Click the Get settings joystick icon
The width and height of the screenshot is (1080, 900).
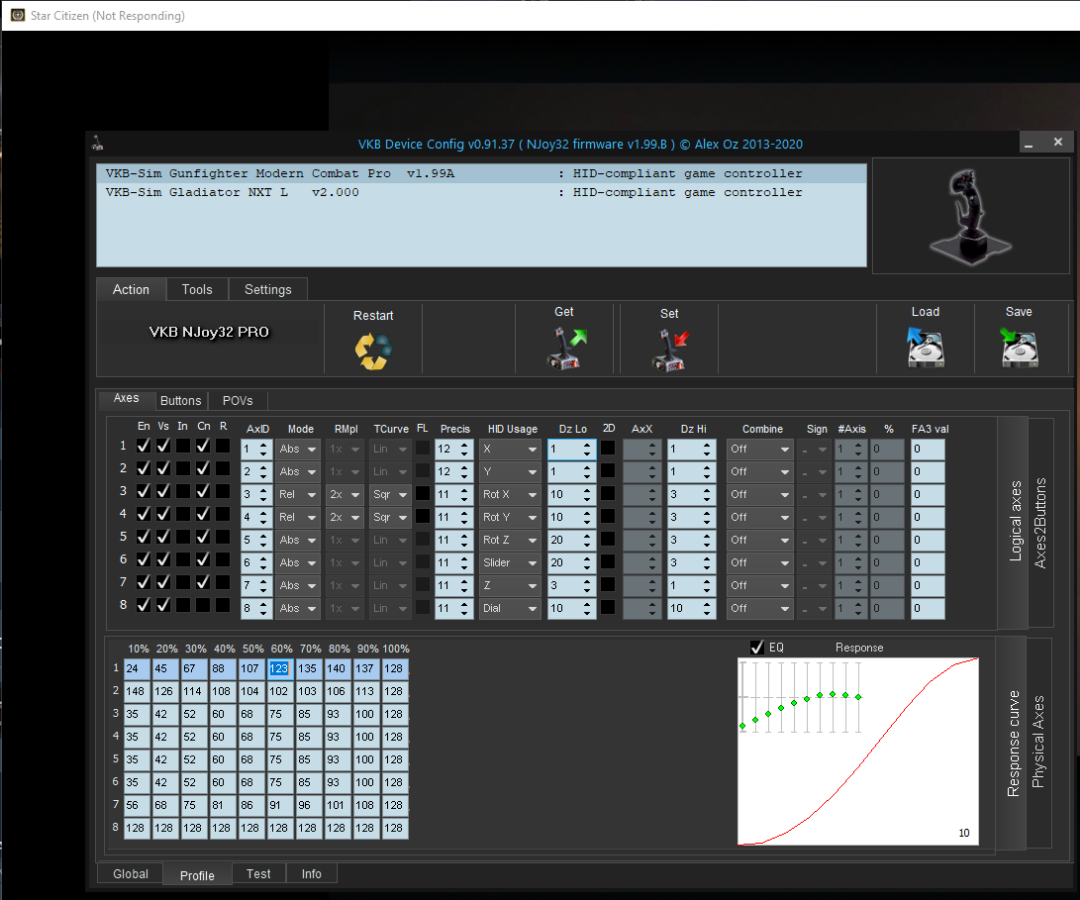[x=564, y=350]
